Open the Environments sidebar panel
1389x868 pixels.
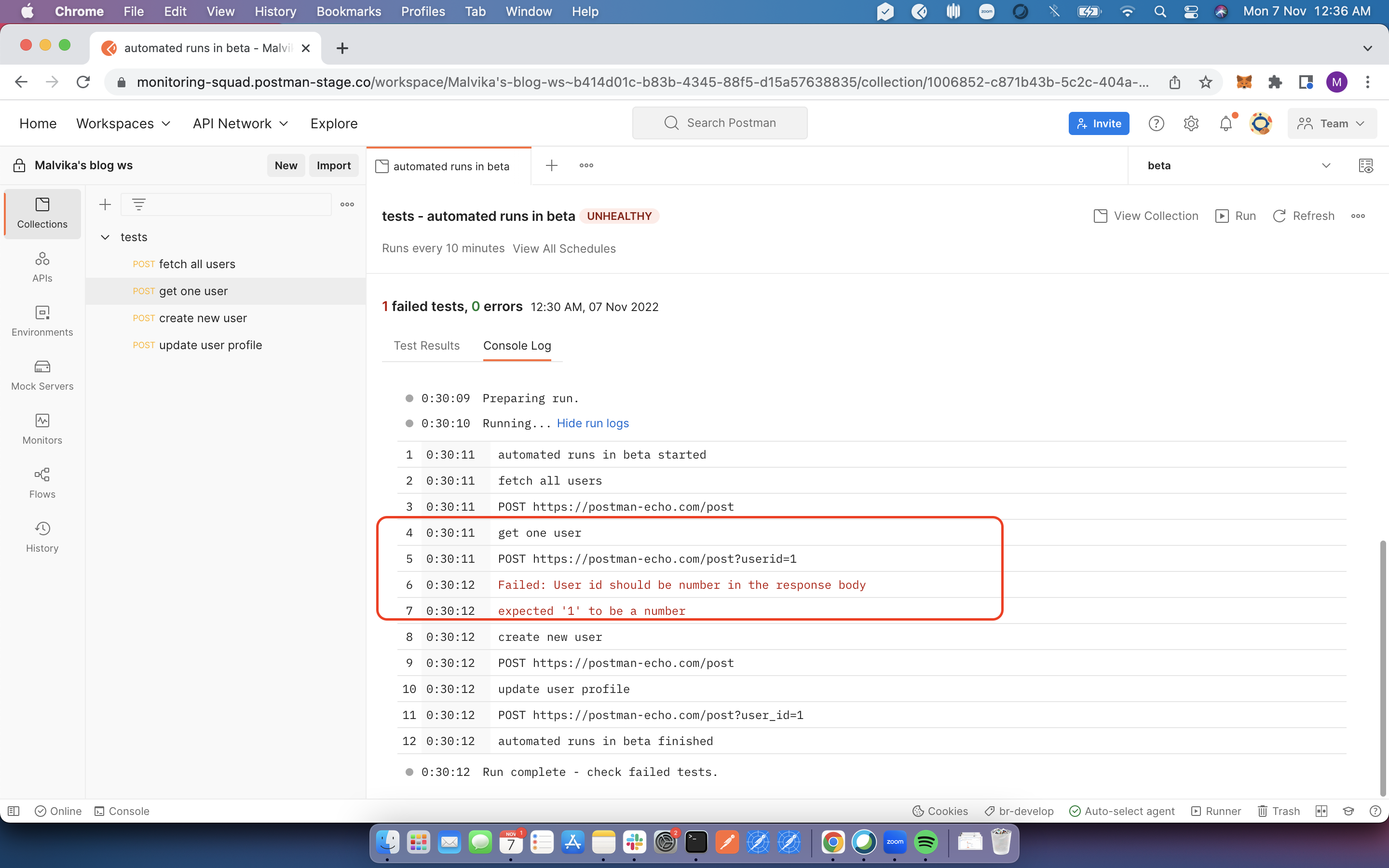(42, 321)
